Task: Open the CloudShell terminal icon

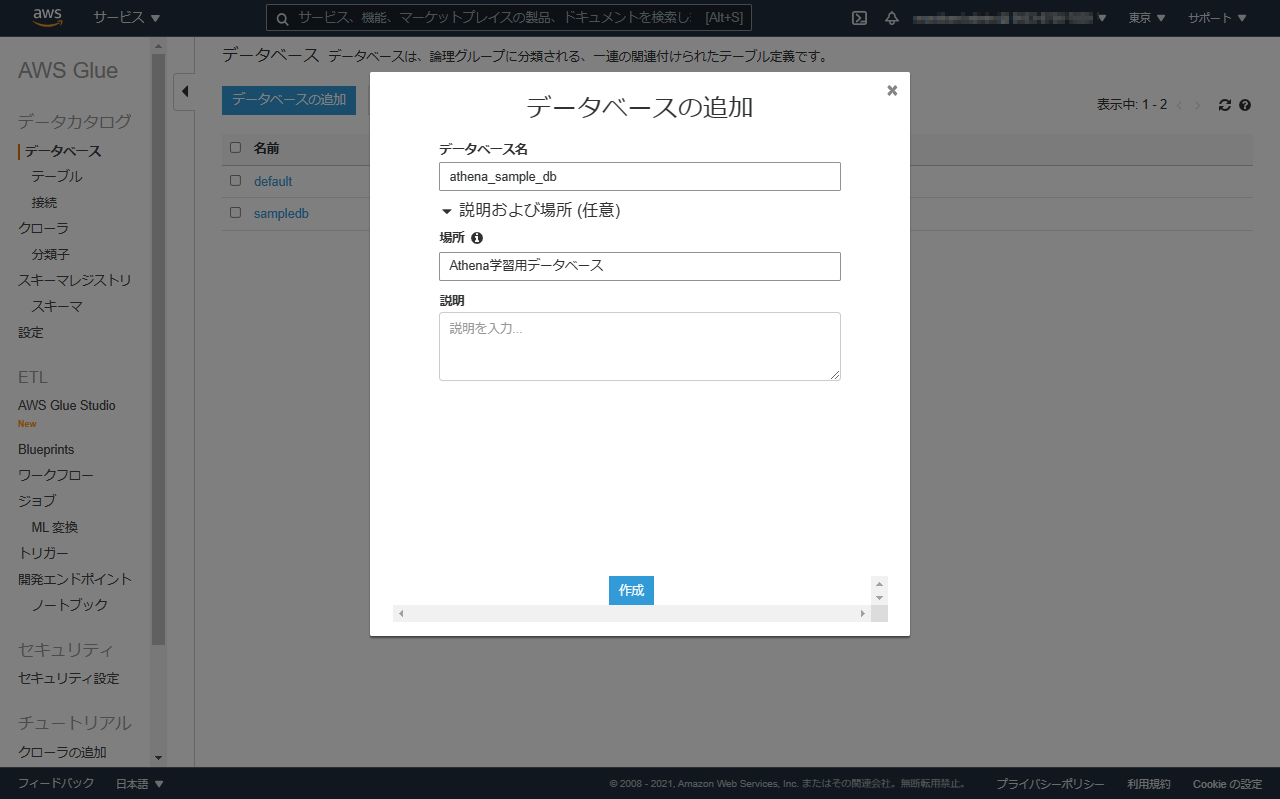Action: click(859, 18)
